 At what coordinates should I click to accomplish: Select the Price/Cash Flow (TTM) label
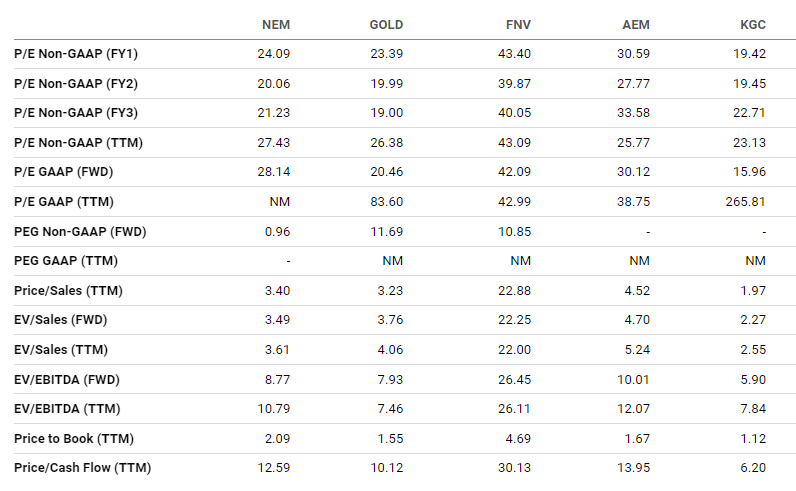pyautogui.click(x=82, y=468)
